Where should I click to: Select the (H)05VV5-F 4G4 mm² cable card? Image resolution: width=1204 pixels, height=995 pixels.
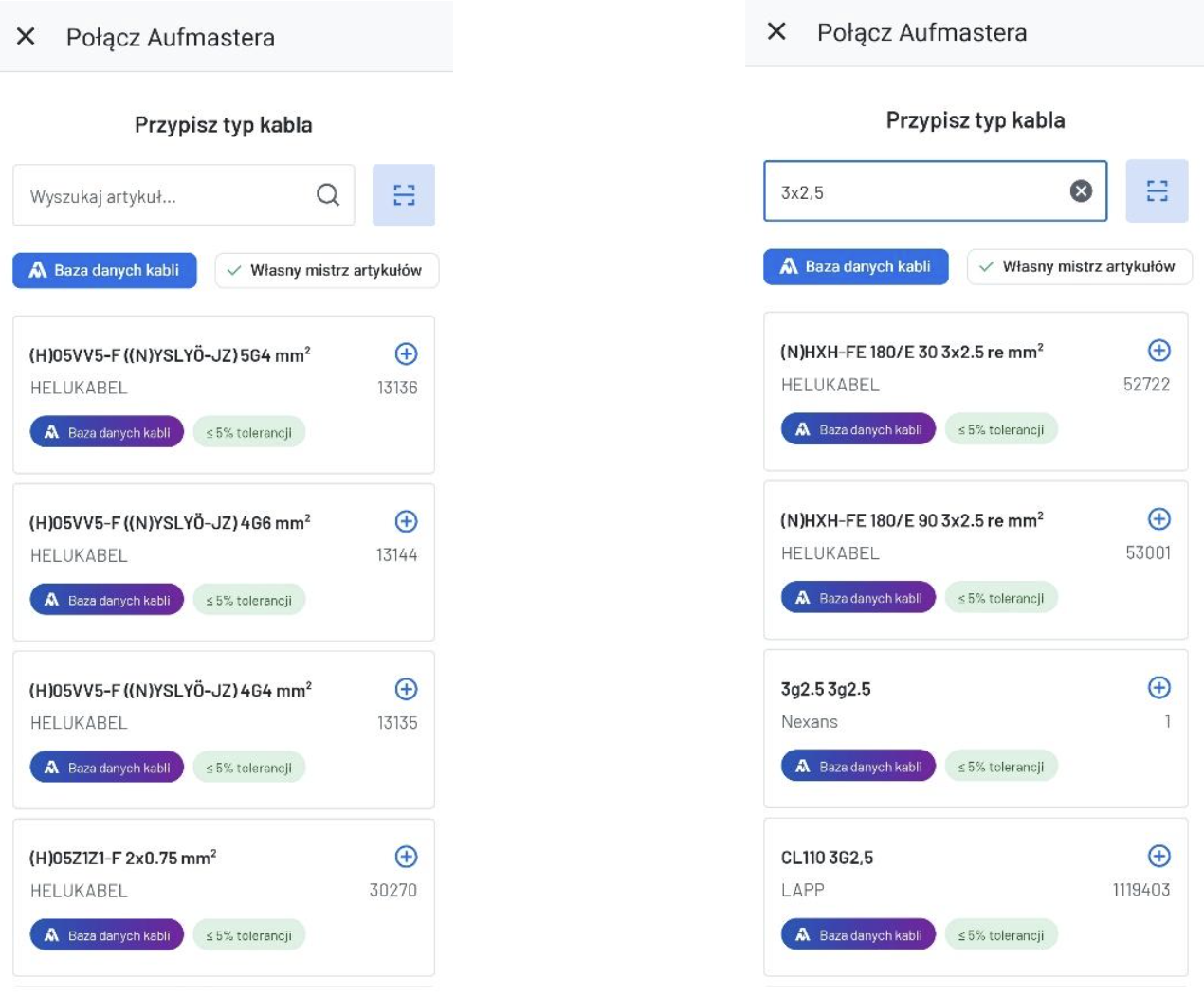coord(190,720)
